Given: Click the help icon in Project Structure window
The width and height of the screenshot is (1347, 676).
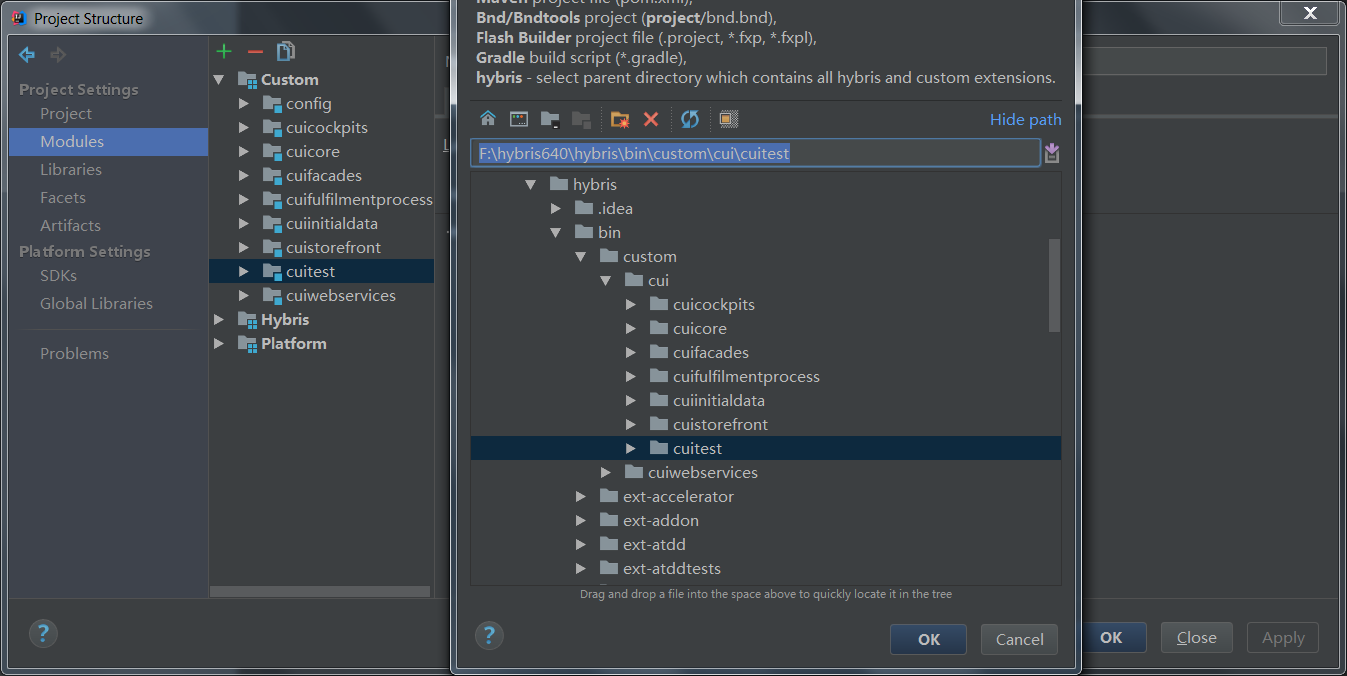Looking at the screenshot, I should pos(43,632).
